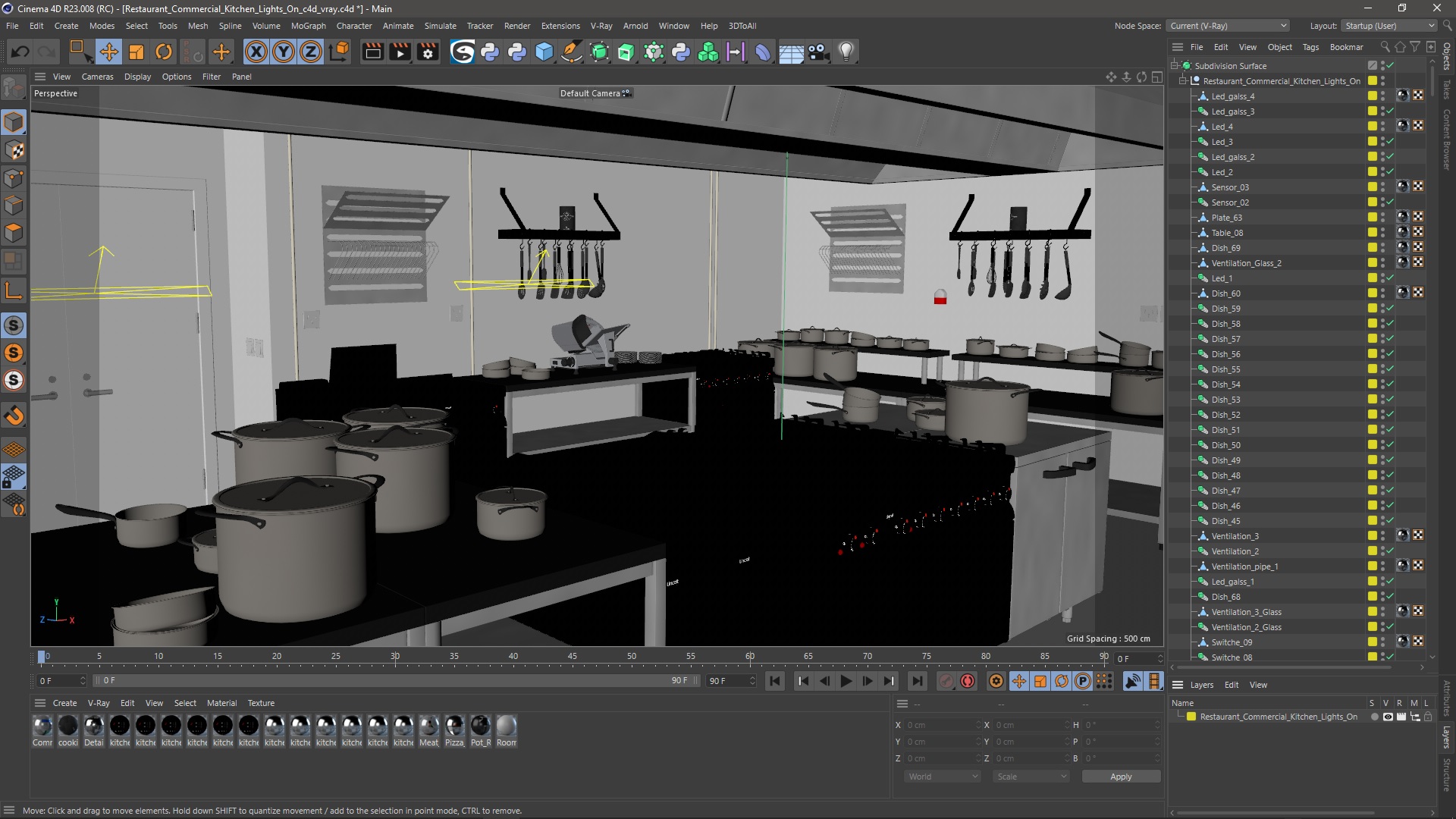Image resolution: width=1456 pixels, height=819 pixels.
Task: Open the Content Browser side tab
Action: click(1447, 140)
